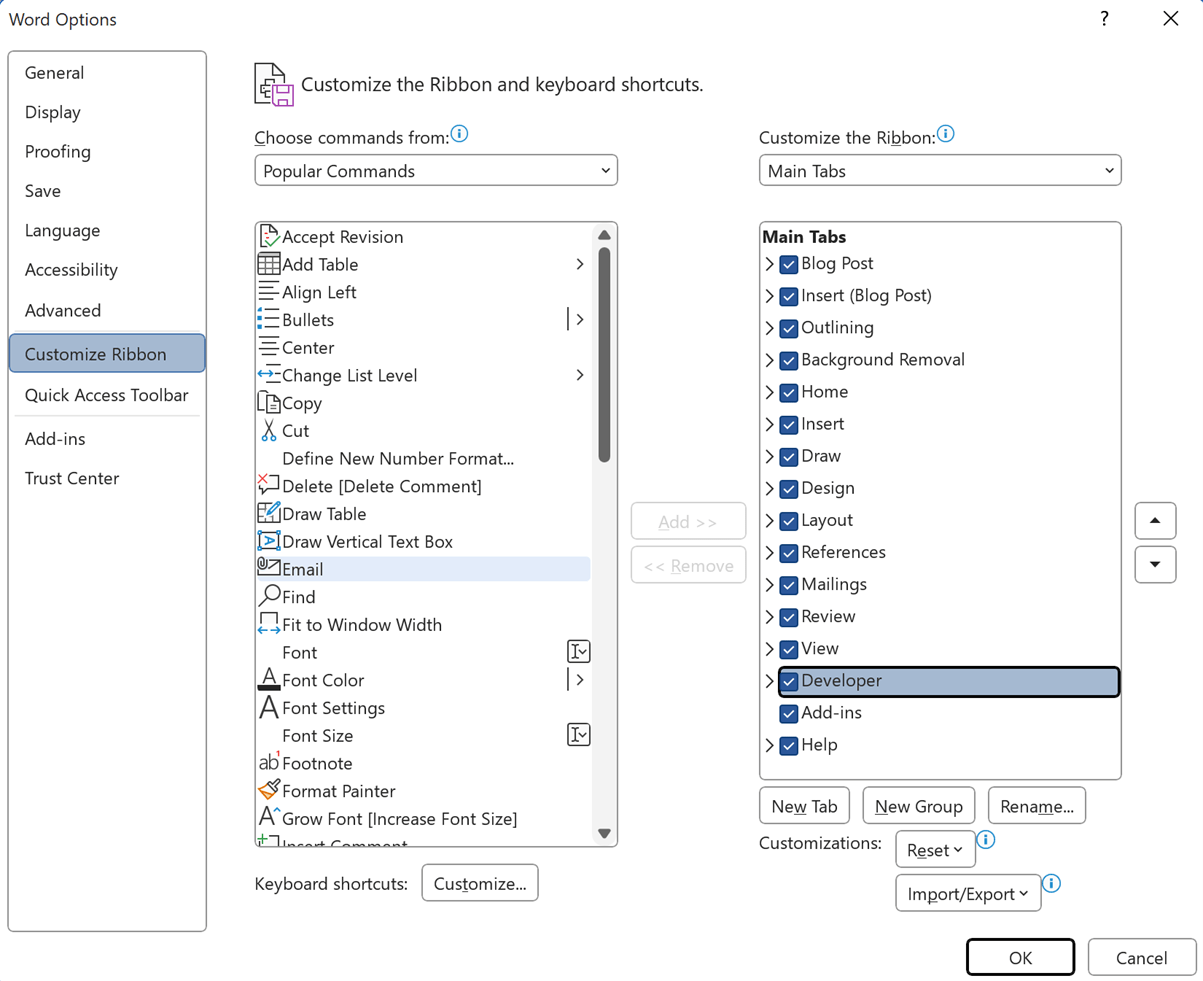Click the Cancel button

coord(1142,958)
